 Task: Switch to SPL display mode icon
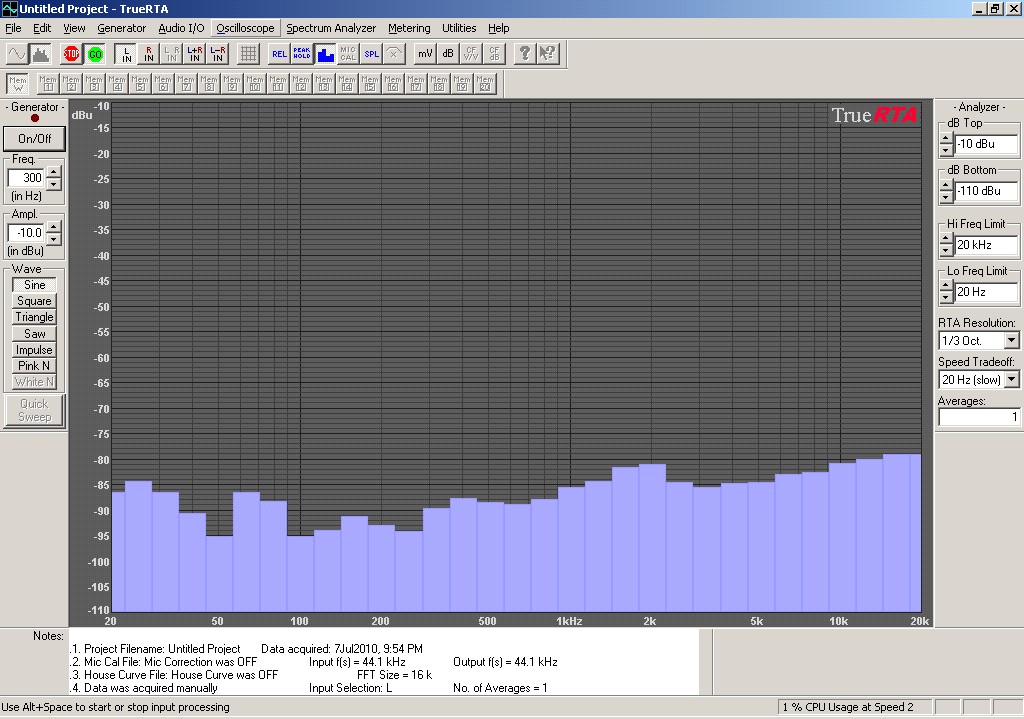point(371,54)
